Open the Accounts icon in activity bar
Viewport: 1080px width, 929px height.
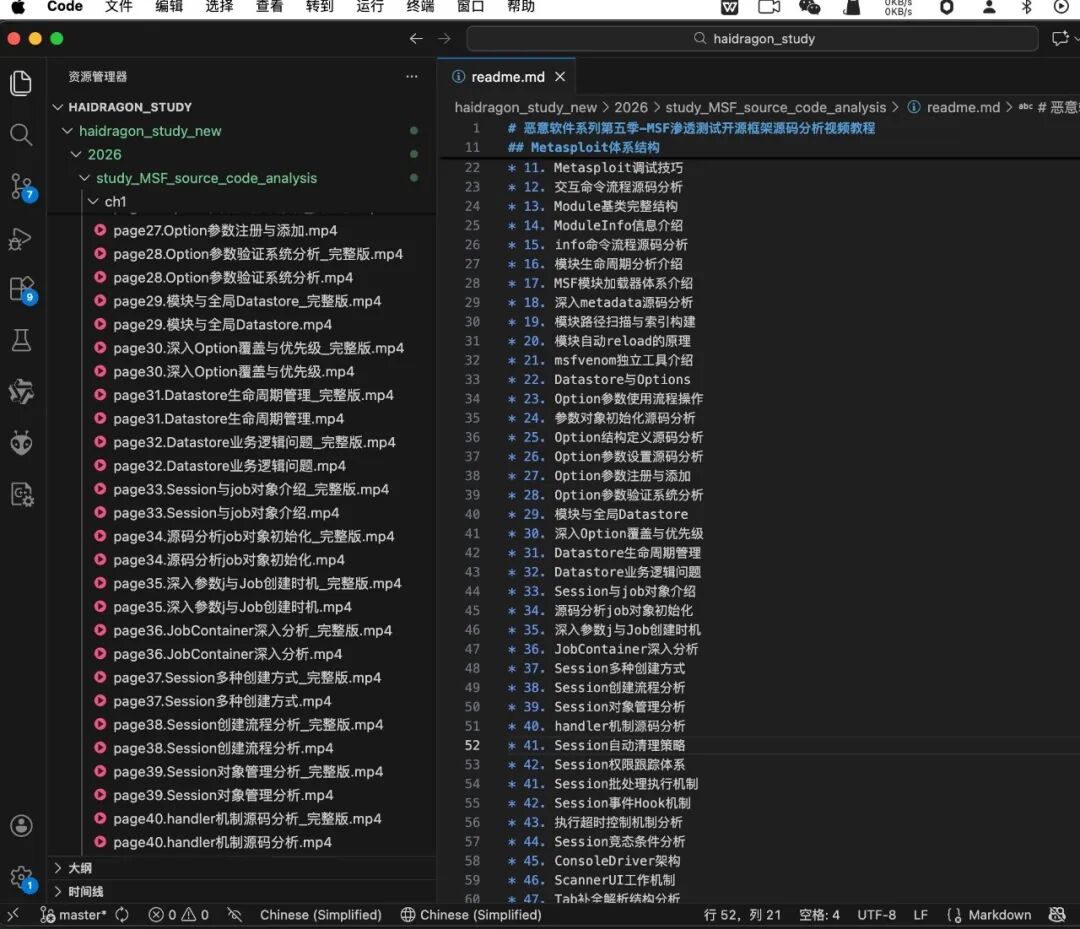pos(21,826)
